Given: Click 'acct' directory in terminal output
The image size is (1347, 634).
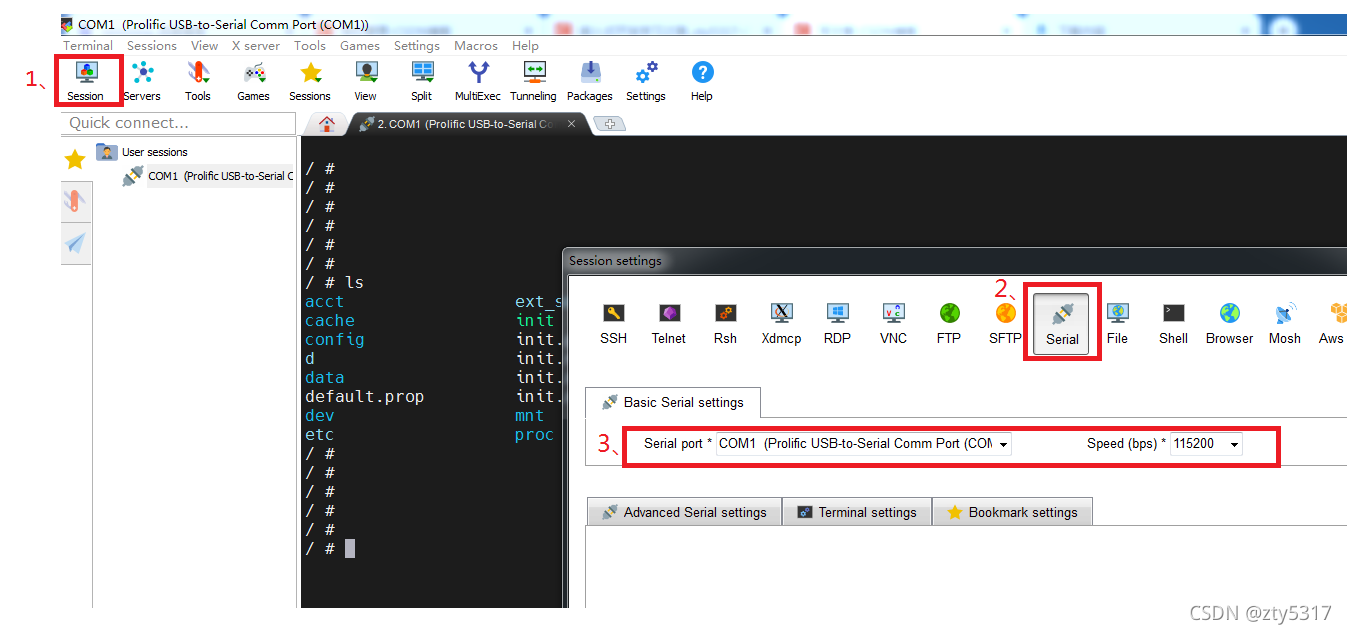Looking at the screenshot, I should pyautogui.click(x=325, y=301).
